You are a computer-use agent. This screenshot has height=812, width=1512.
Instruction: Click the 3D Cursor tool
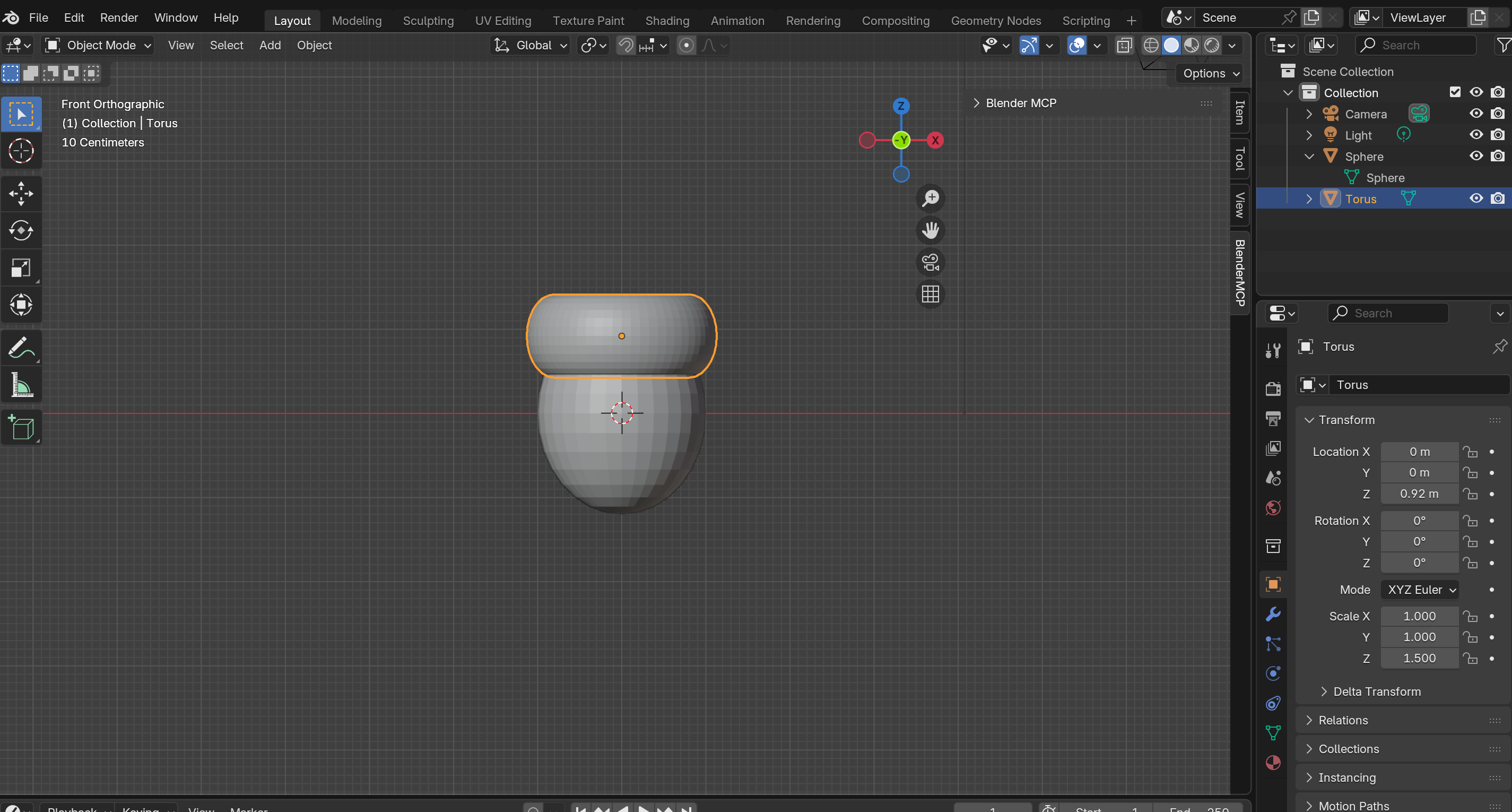click(x=21, y=151)
